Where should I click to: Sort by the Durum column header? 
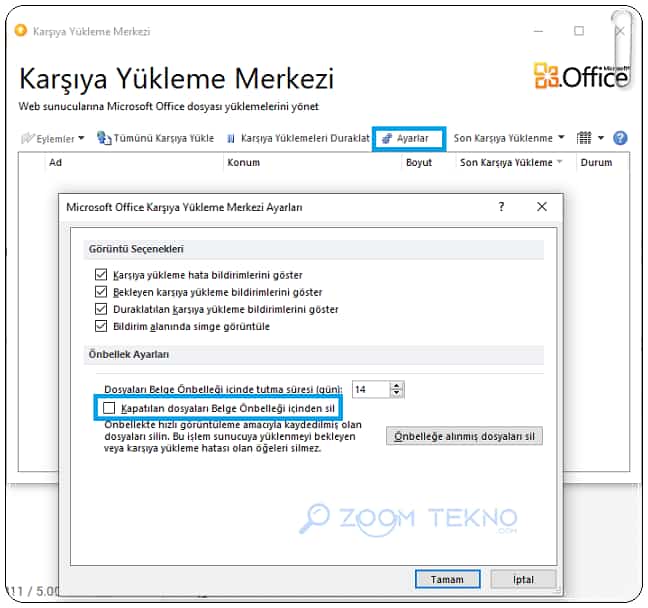(596, 162)
